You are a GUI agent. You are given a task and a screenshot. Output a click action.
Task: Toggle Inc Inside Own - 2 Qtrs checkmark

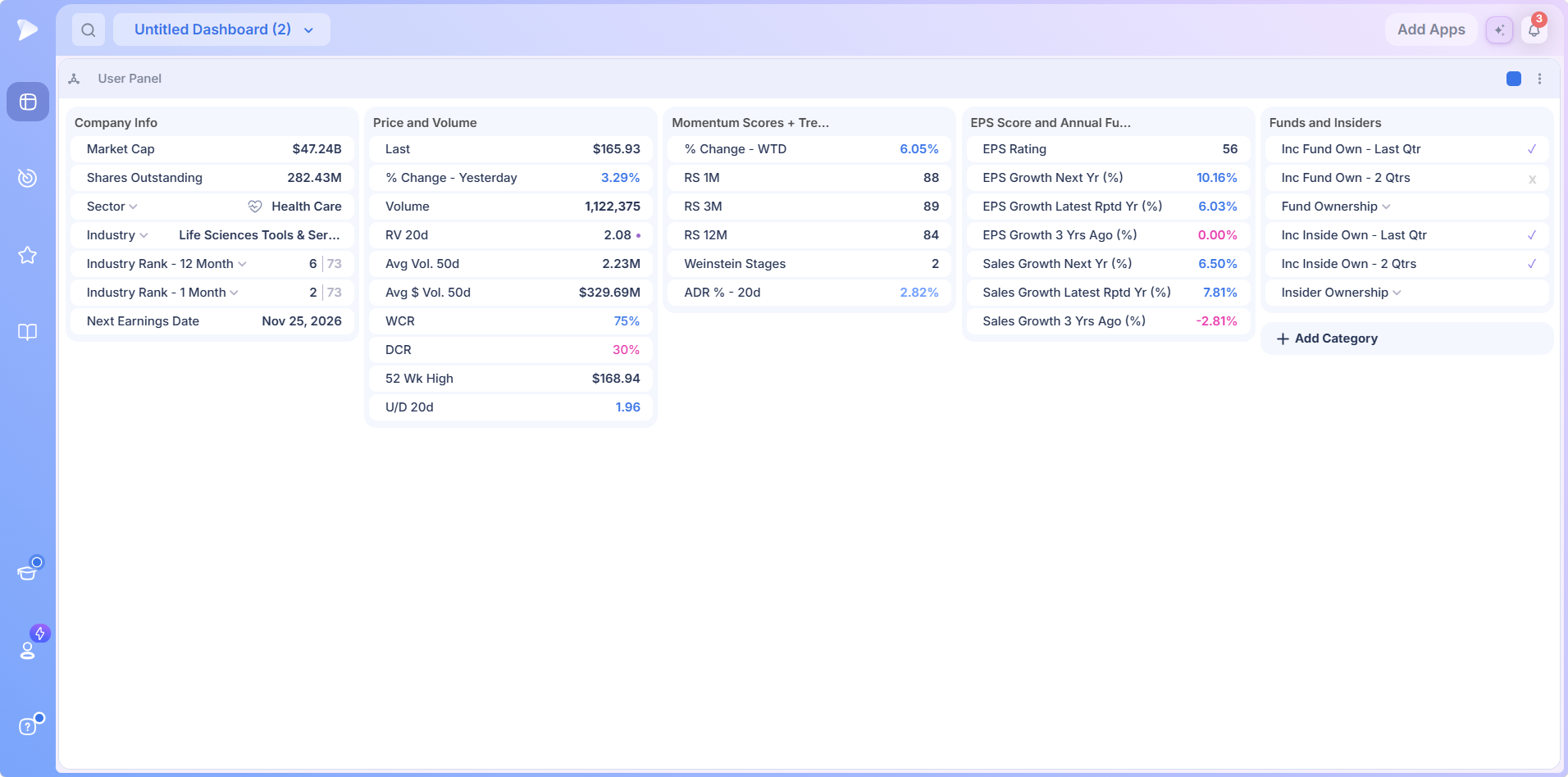(1532, 264)
